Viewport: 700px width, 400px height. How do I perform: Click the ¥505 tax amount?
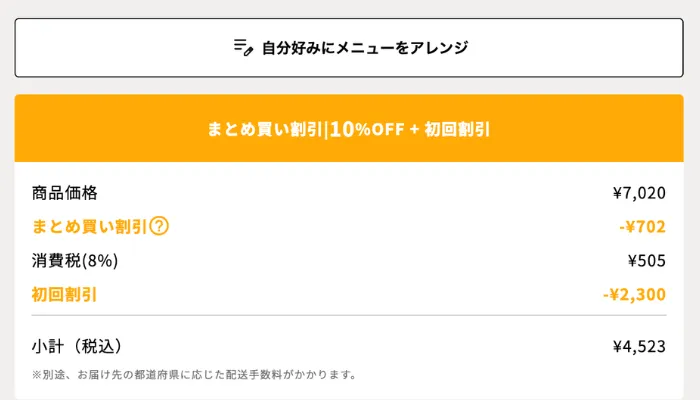point(646,261)
